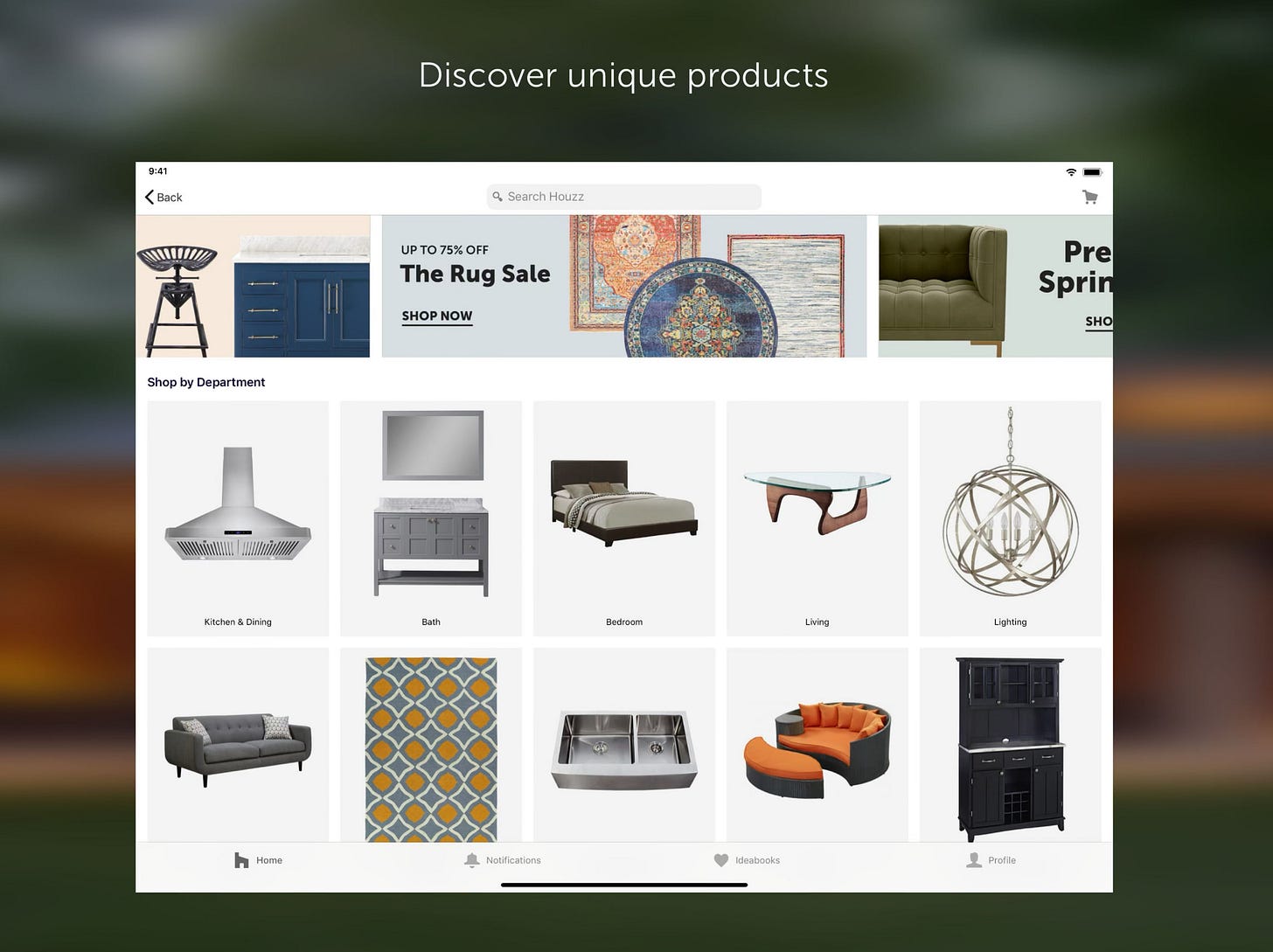Open the Living department tile
The height and width of the screenshot is (952, 1273).
pyautogui.click(x=817, y=518)
